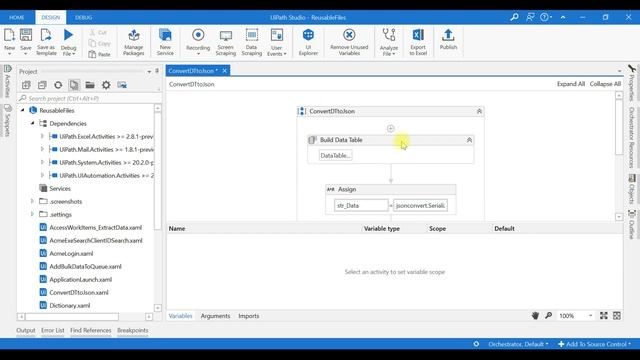Collapse the ConvertDTtoJson sequence
Screen dimensions: 640x360
pos(479,111)
